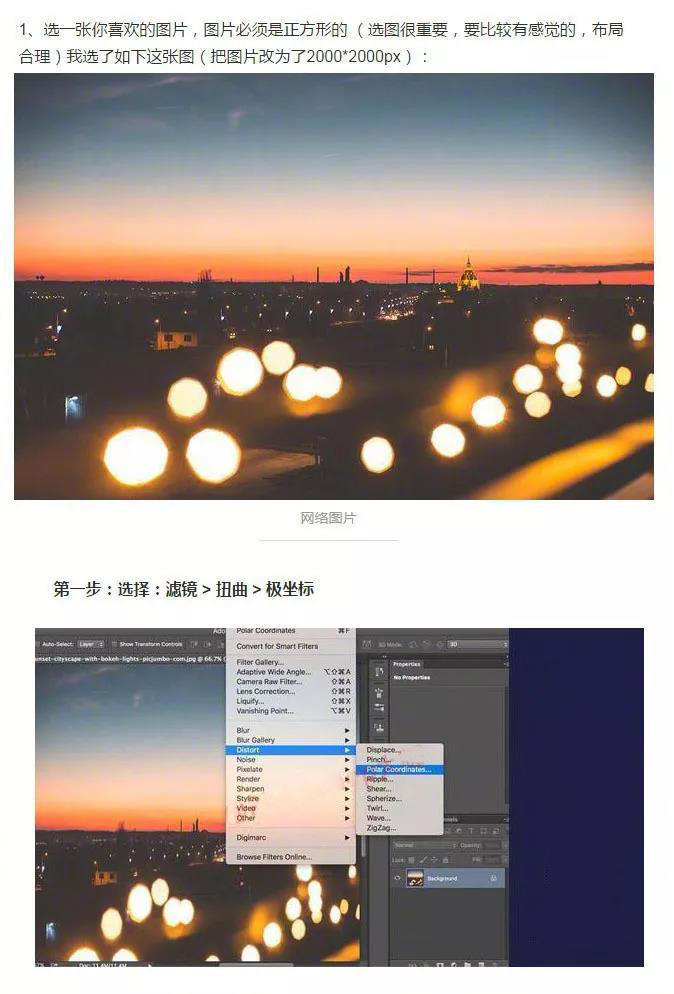Screen dimensions: 674x994
Task: Hide the Background layer eye icon
Action: (x=398, y=878)
